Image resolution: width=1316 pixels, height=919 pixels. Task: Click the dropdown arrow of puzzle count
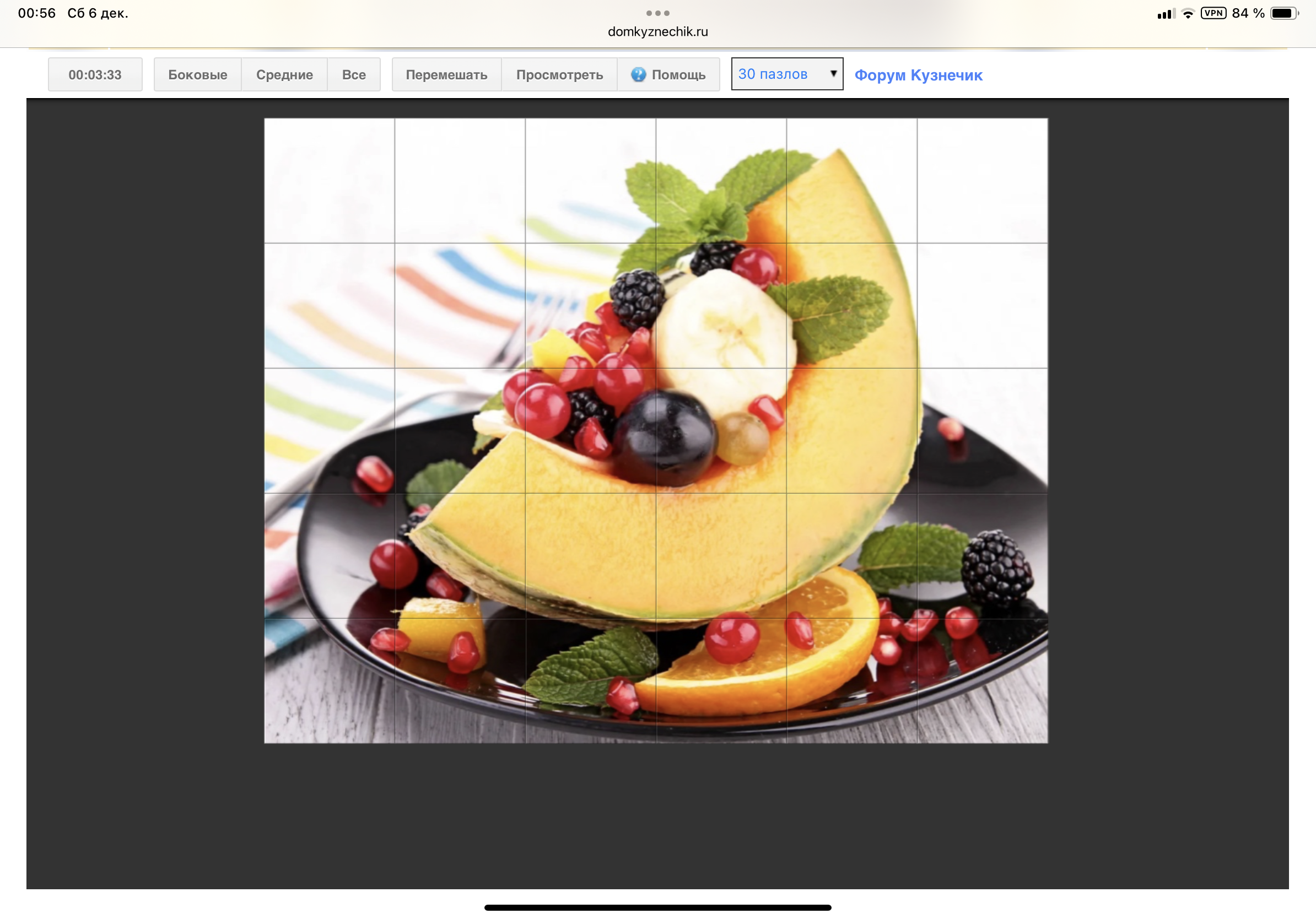[x=833, y=74]
